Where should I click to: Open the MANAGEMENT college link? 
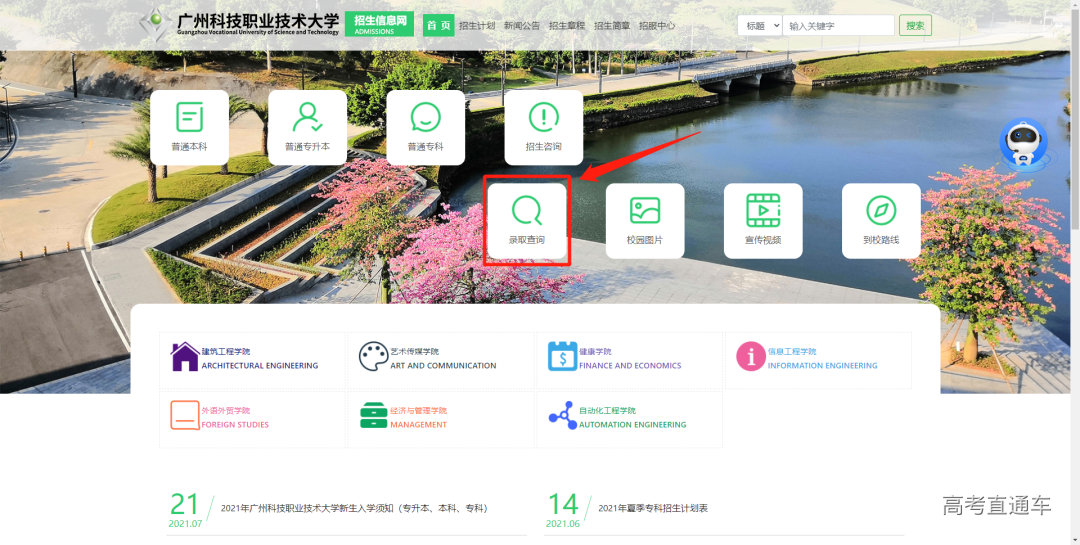point(419,425)
